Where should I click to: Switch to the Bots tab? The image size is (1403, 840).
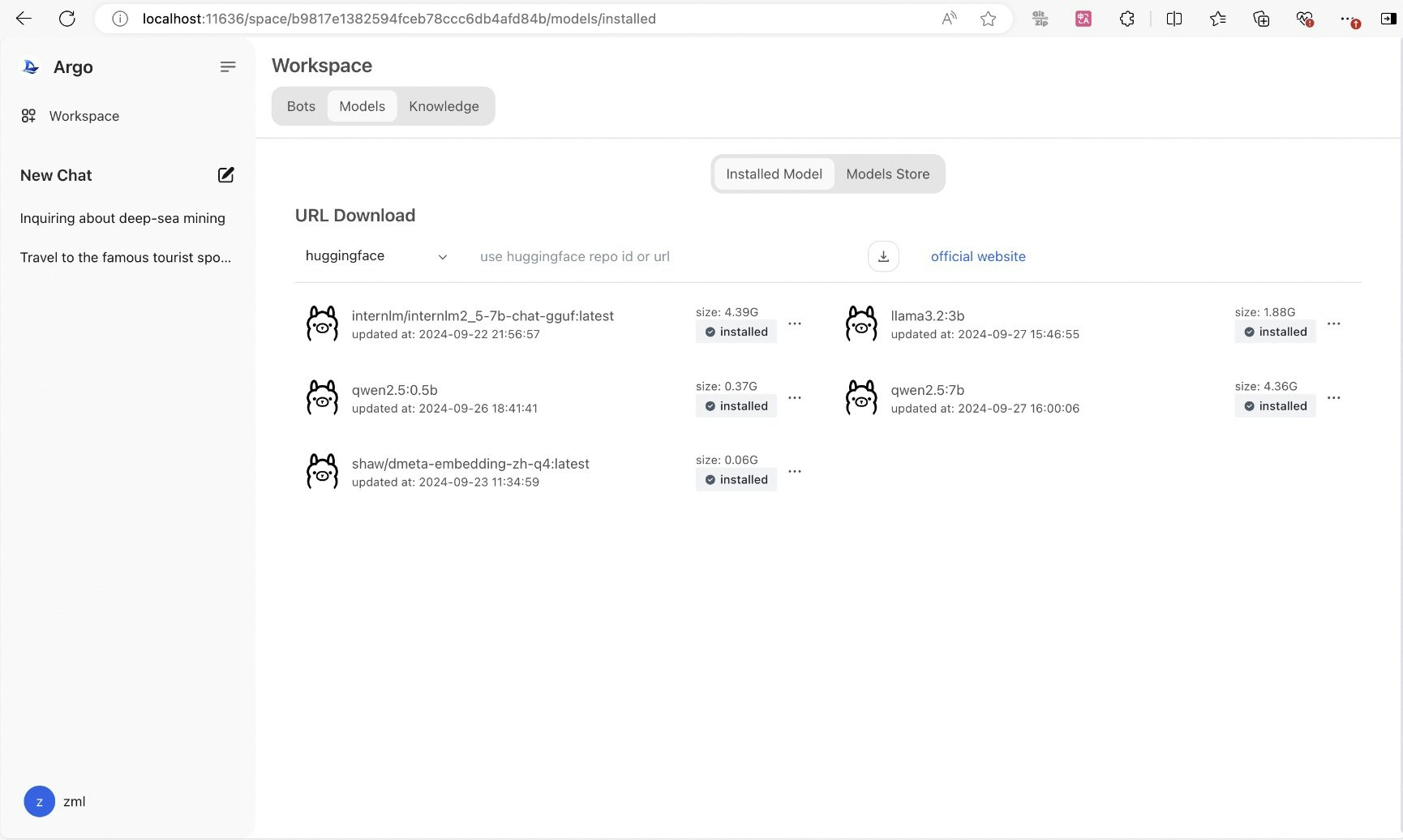coord(301,106)
